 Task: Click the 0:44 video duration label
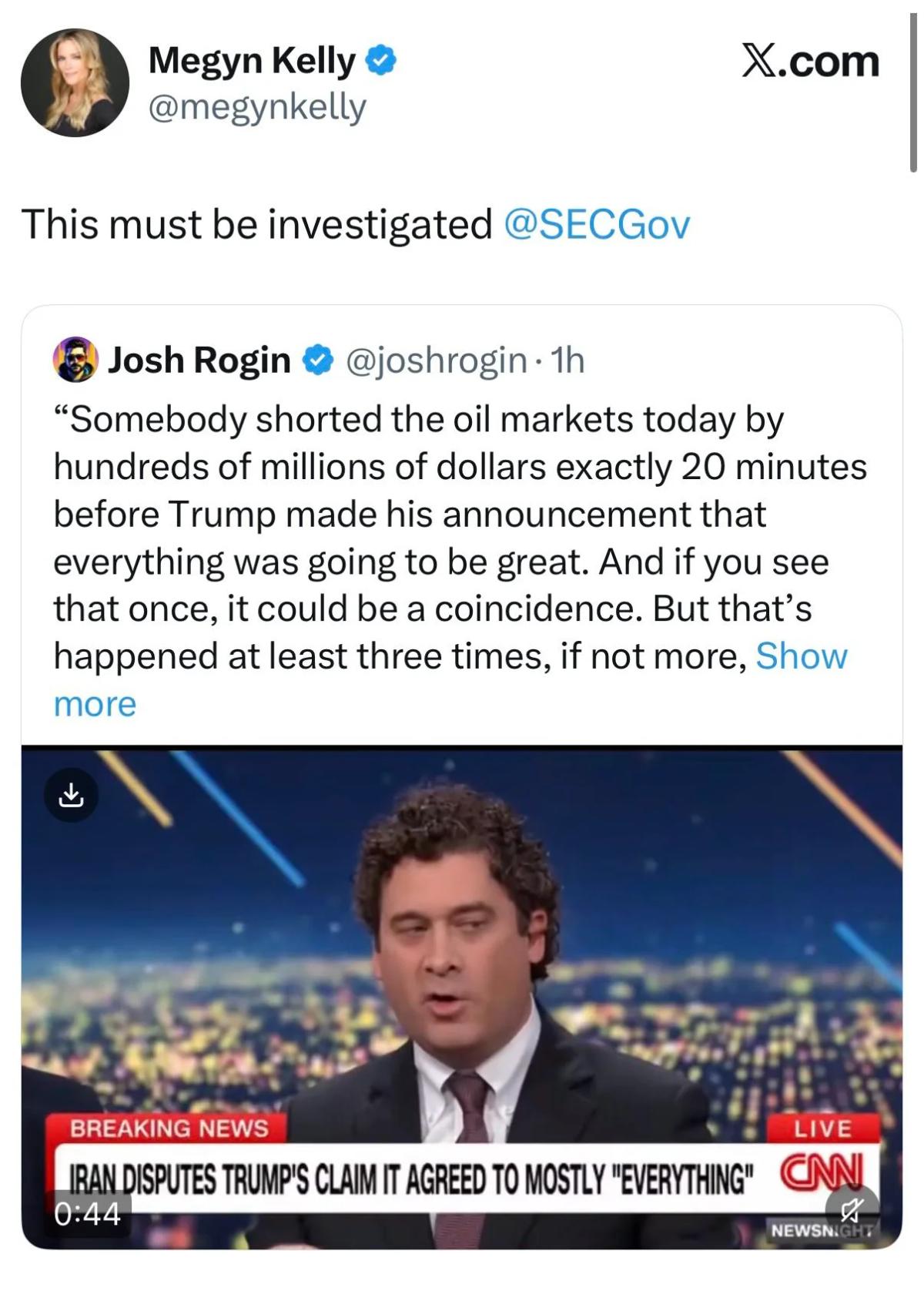(87, 1214)
